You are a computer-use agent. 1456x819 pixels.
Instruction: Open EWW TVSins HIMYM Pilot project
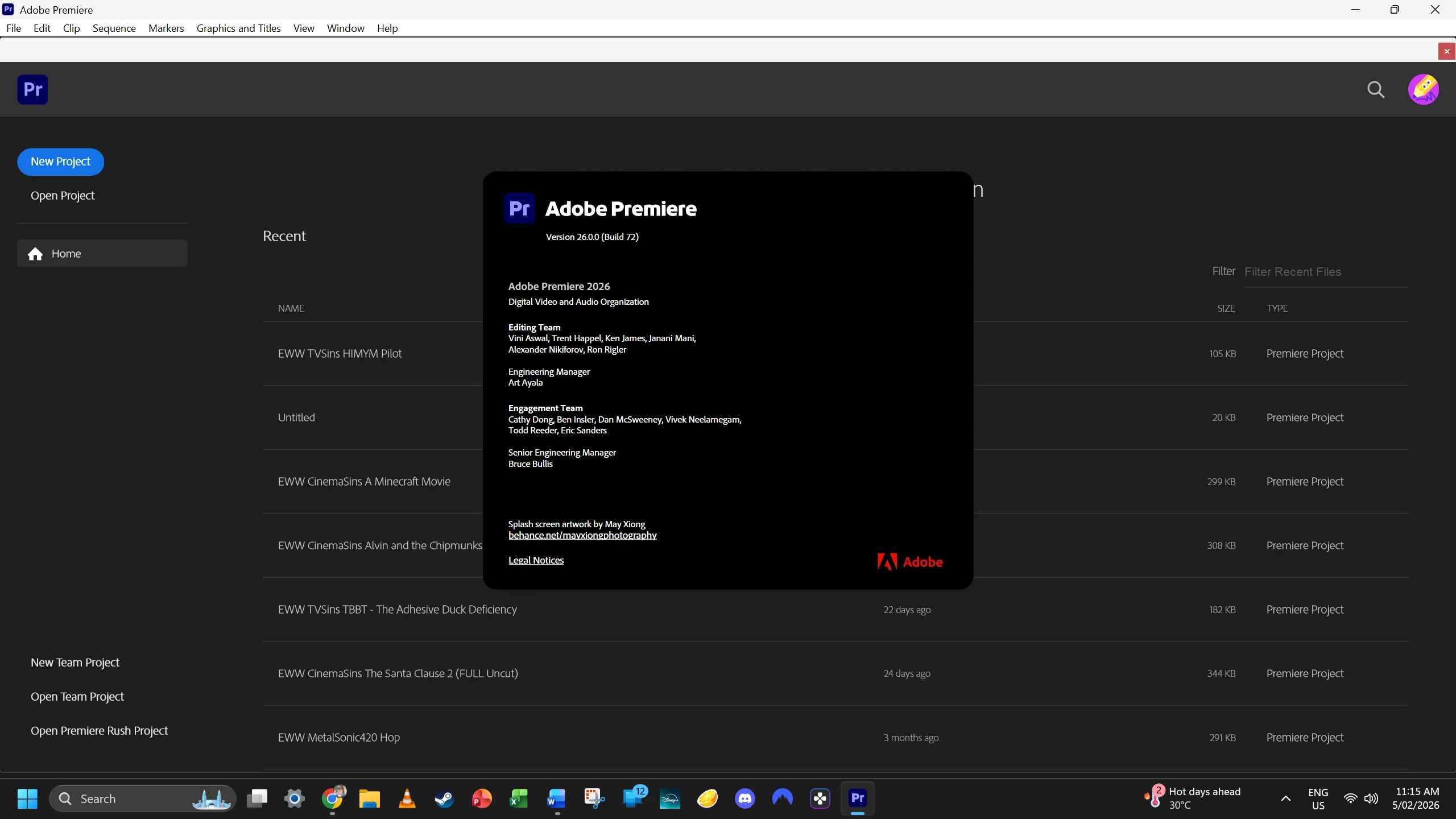click(340, 354)
